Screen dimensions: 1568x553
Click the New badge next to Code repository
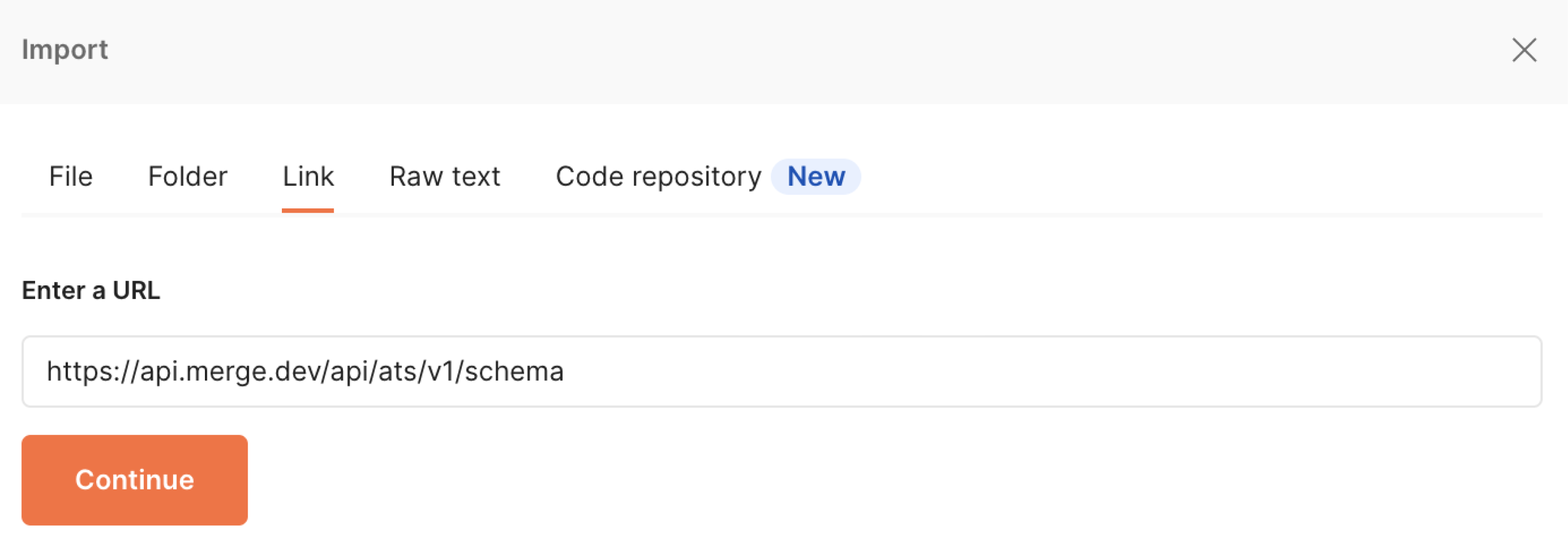(x=816, y=177)
